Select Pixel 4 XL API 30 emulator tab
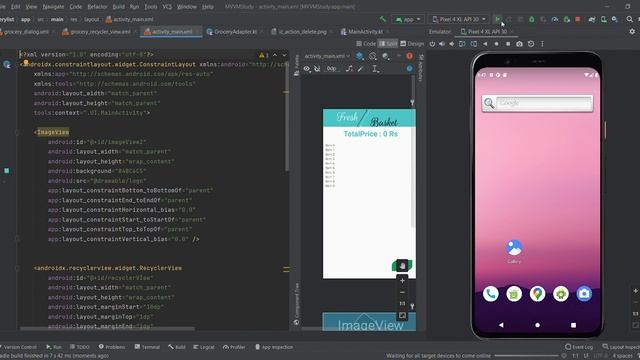Viewport: 640px width, 360px height. 487,31
